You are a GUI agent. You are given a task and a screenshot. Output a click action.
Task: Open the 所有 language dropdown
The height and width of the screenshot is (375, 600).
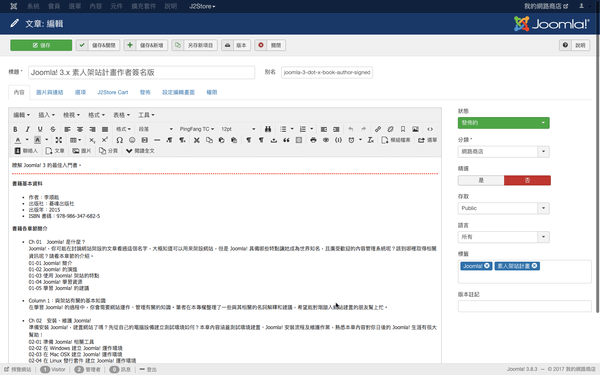(x=504, y=237)
